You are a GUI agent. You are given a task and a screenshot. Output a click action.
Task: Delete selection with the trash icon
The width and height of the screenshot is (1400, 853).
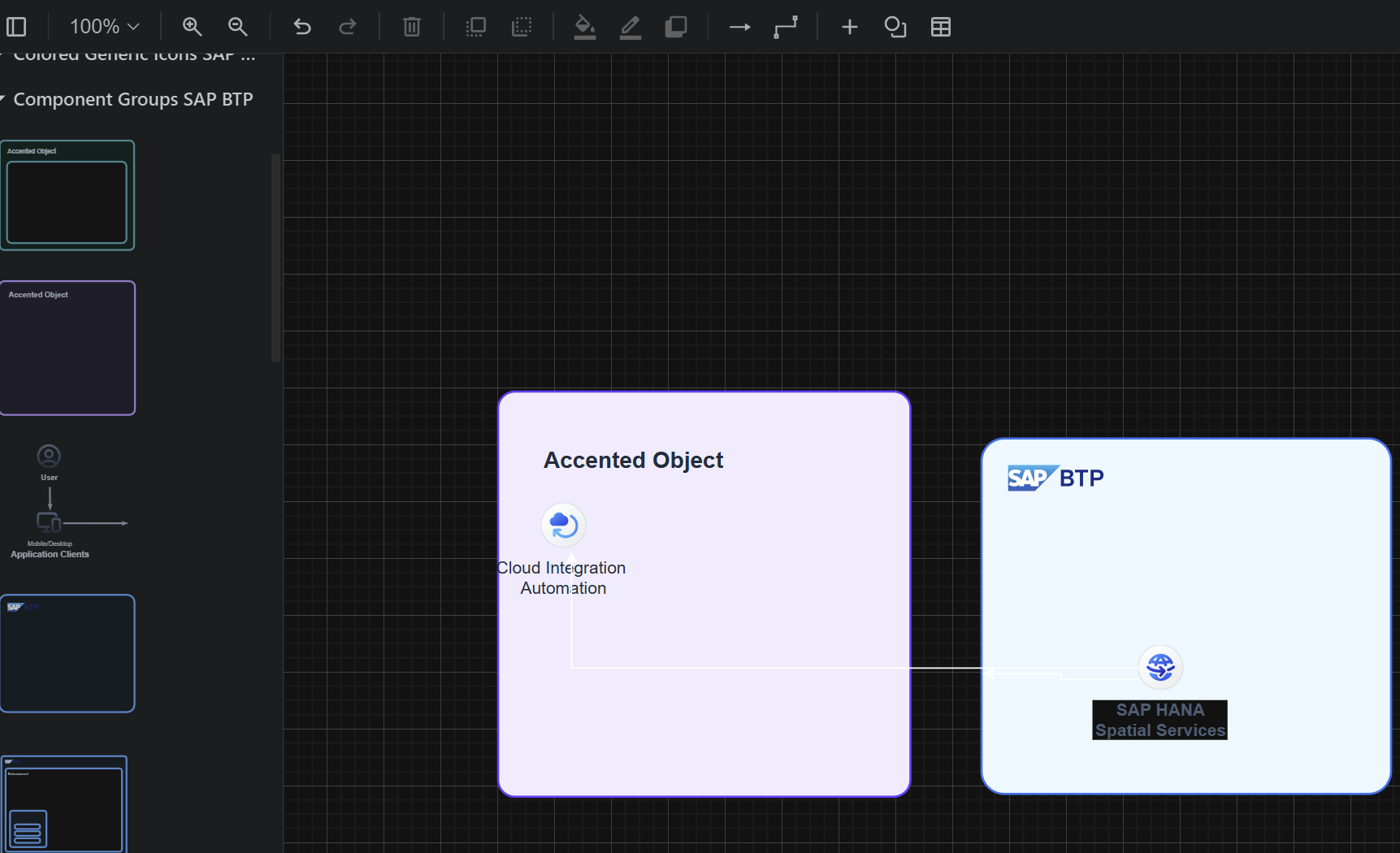coord(412,27)
